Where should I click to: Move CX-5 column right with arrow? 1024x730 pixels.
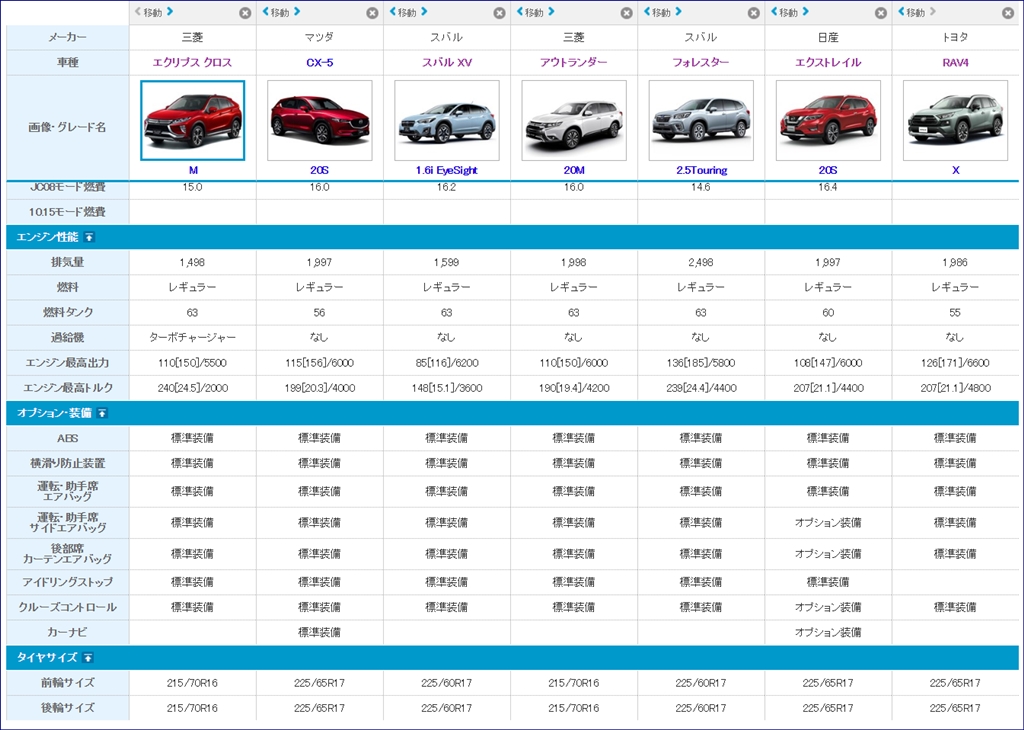click(297, 12)
